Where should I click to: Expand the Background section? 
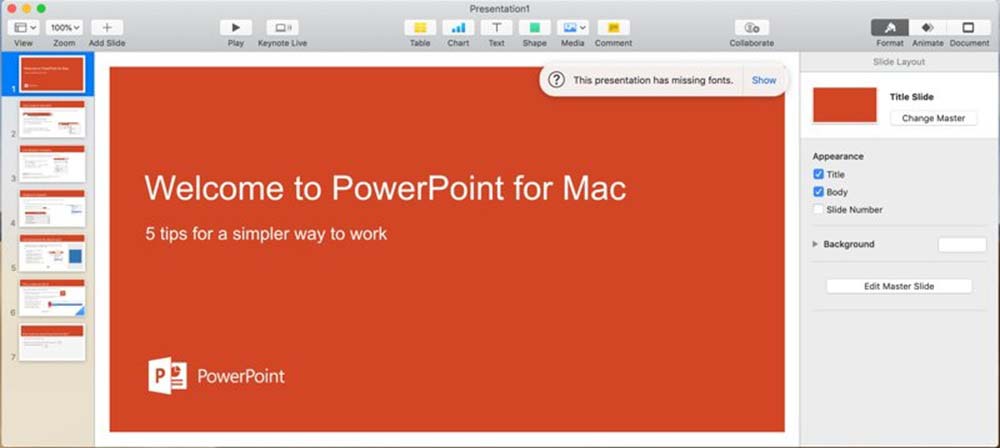point(815,244)
